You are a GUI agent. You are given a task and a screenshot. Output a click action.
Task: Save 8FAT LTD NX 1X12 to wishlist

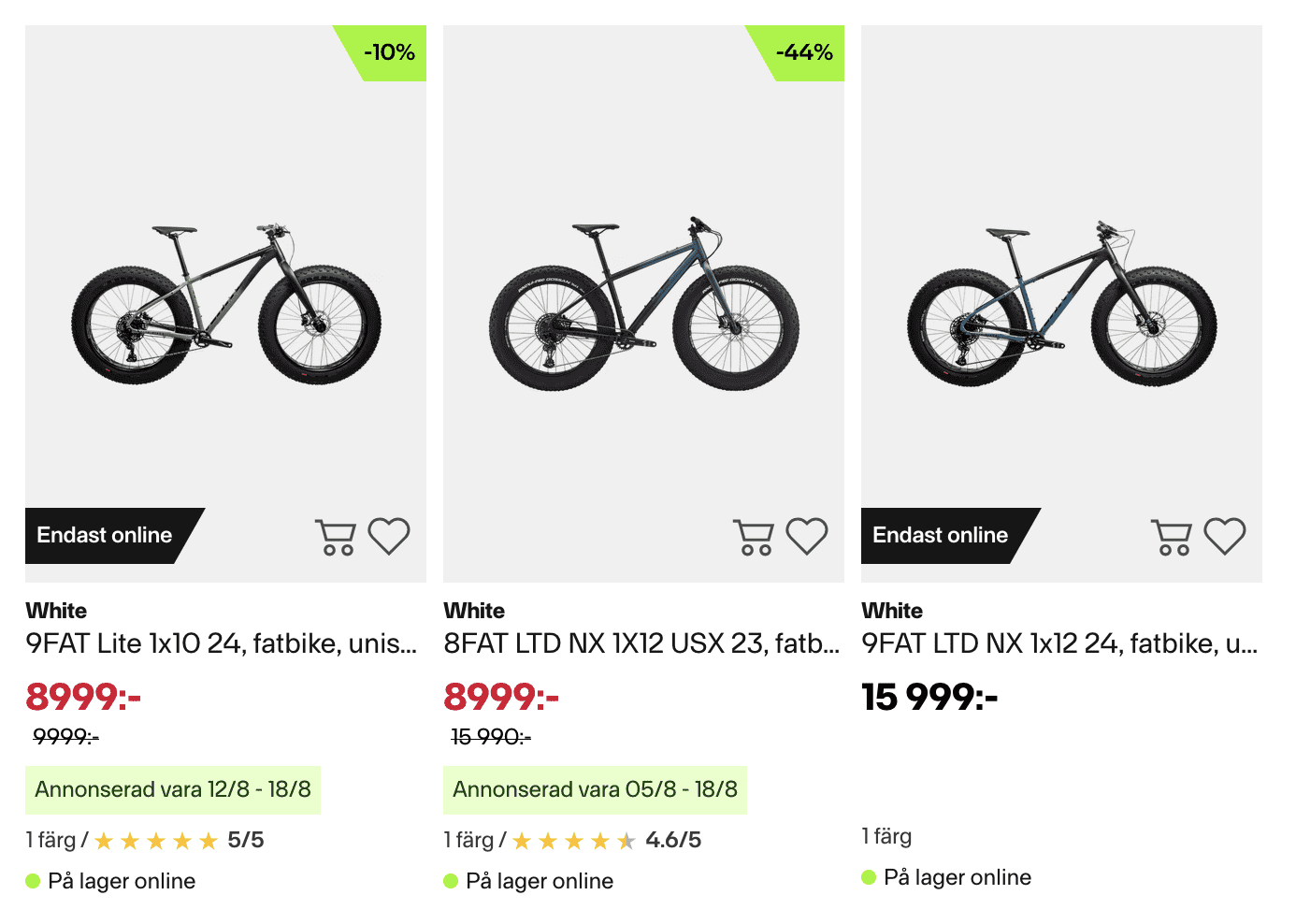807,536
